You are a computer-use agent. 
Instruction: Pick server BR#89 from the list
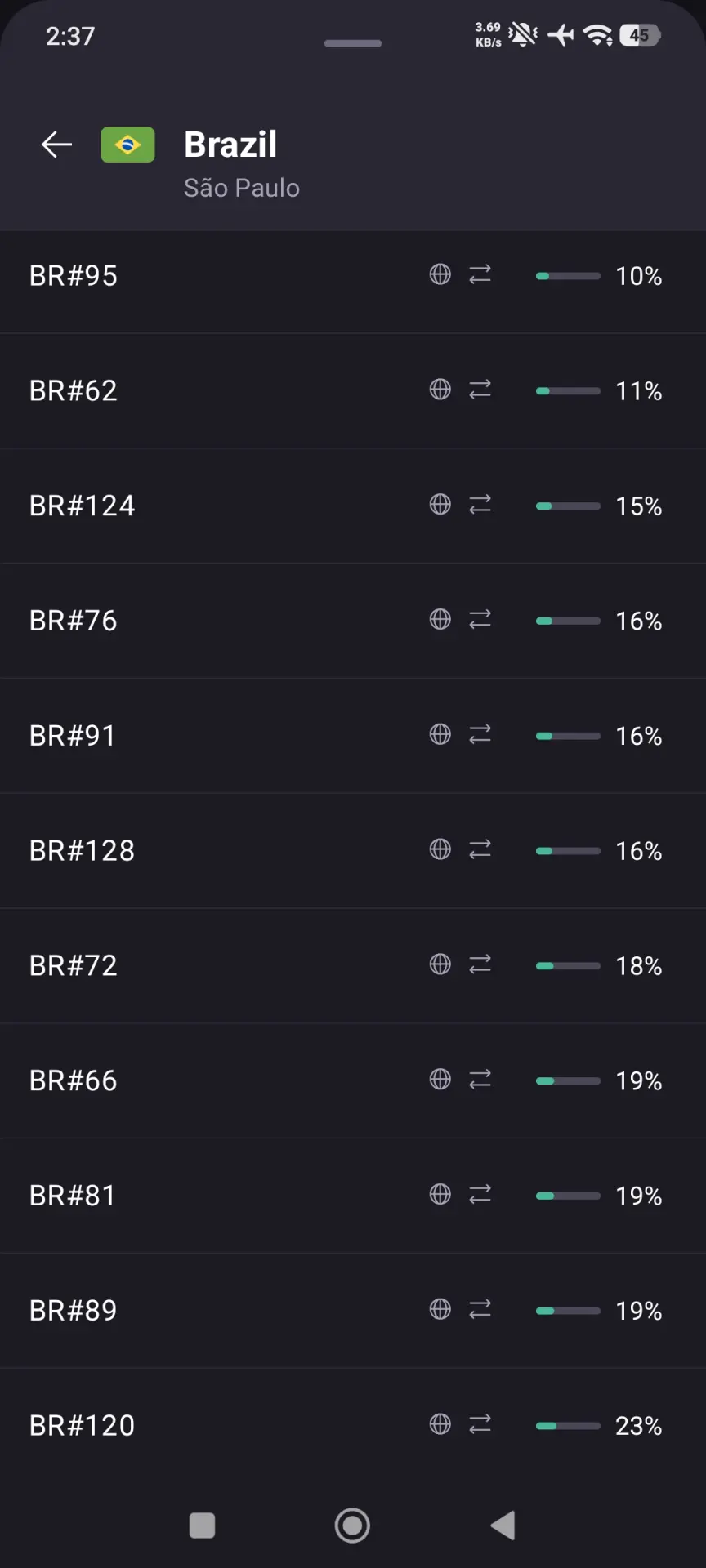click(353, 1311)
